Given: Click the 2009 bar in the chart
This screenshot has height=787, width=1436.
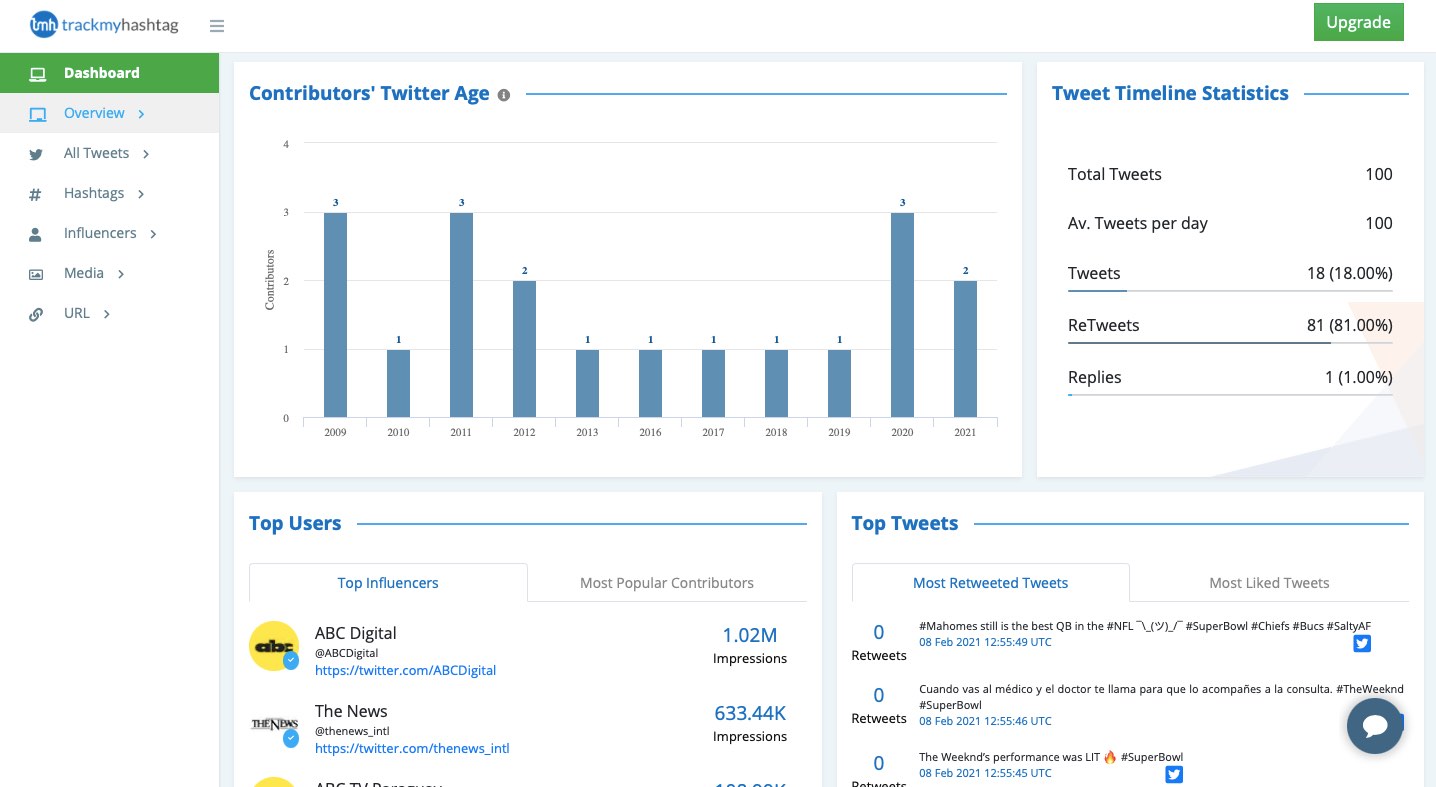Looking at the screenshot, I should click(x=335, y=315).
